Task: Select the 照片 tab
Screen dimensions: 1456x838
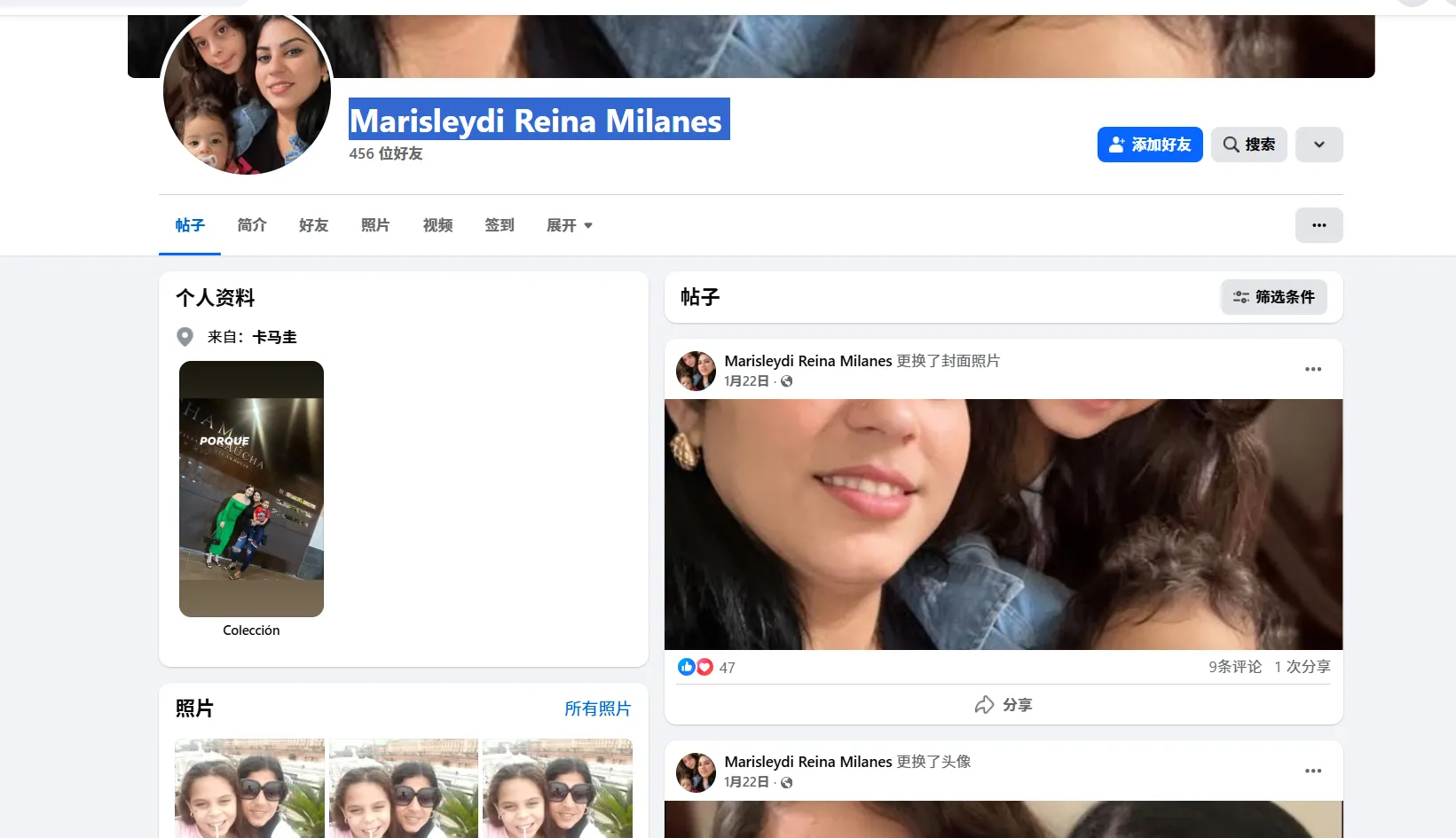Action: coord(375,225)
